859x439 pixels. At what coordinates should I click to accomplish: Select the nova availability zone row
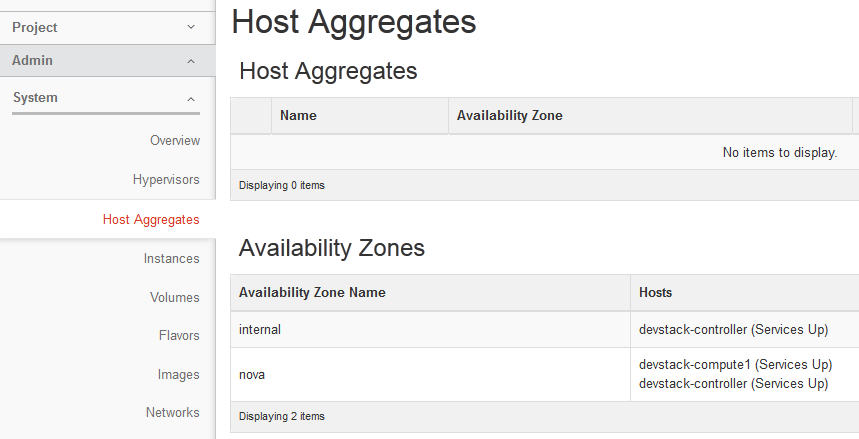[x=252, y=374]
